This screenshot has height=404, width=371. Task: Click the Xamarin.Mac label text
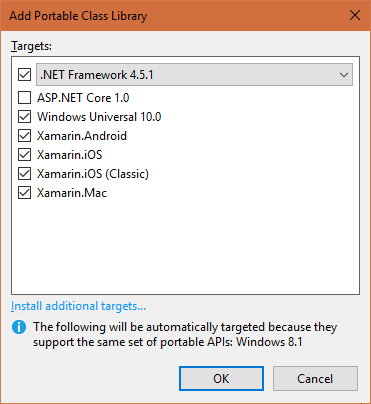point(72,193)
